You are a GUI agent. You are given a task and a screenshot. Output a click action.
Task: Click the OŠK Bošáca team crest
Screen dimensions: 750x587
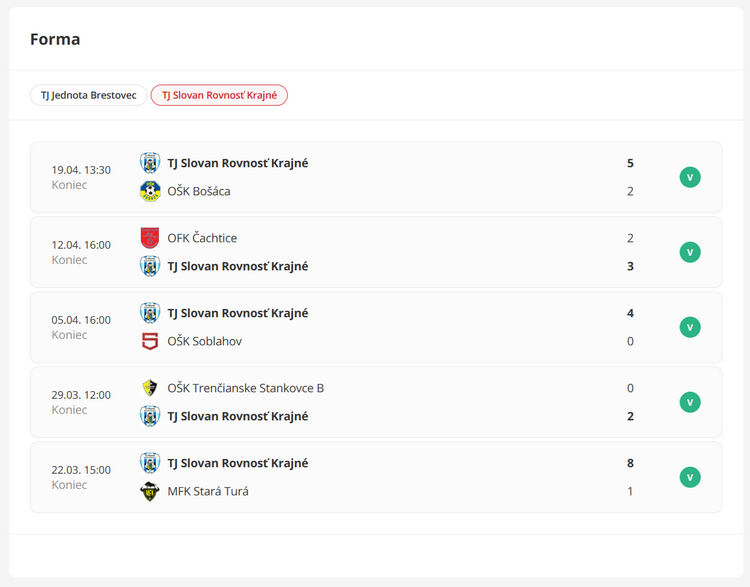[150, 191]
